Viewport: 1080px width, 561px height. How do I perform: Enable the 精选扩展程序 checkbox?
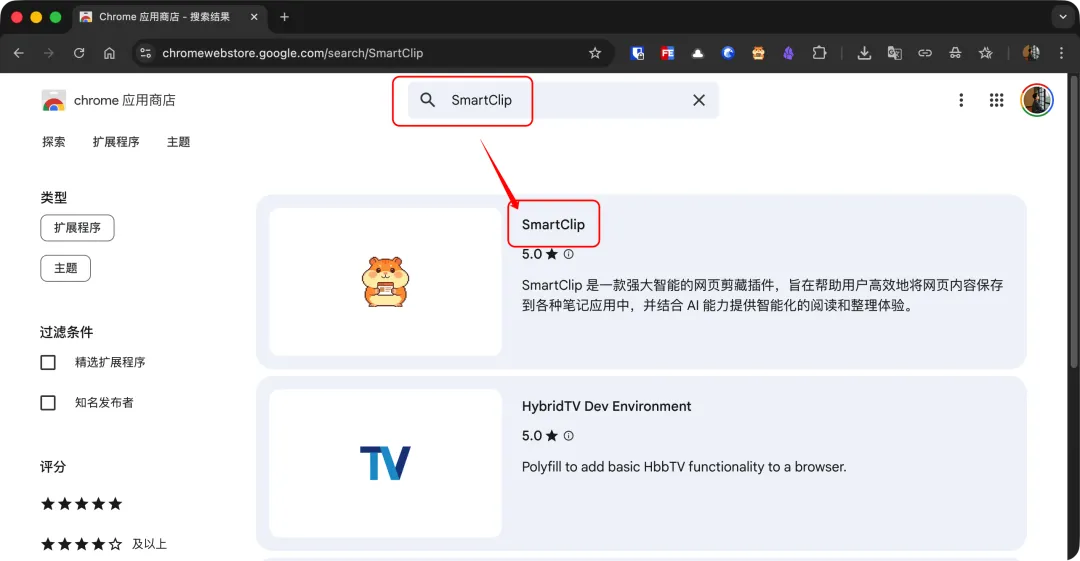point(48,363)
